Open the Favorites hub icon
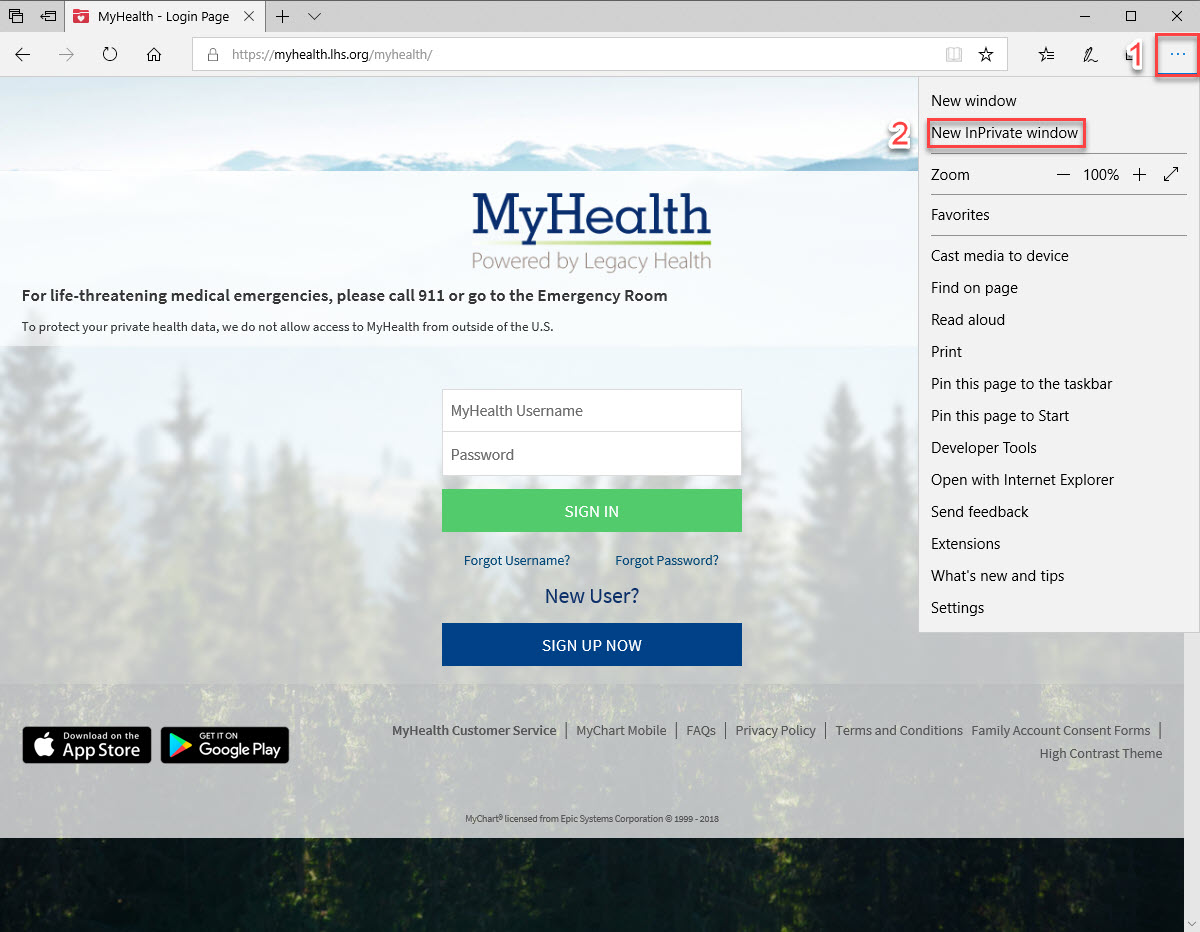The height and width of the screenshot is (932, 1200). [x=1046, y=55]
